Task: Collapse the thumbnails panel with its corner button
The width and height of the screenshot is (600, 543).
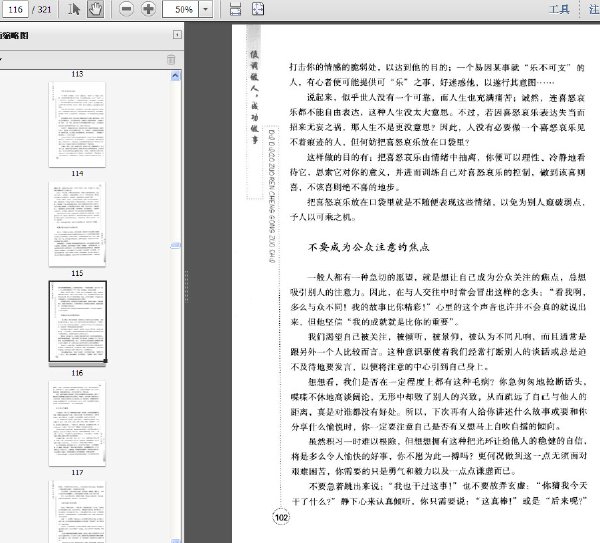Action: [x=177, y=35]
